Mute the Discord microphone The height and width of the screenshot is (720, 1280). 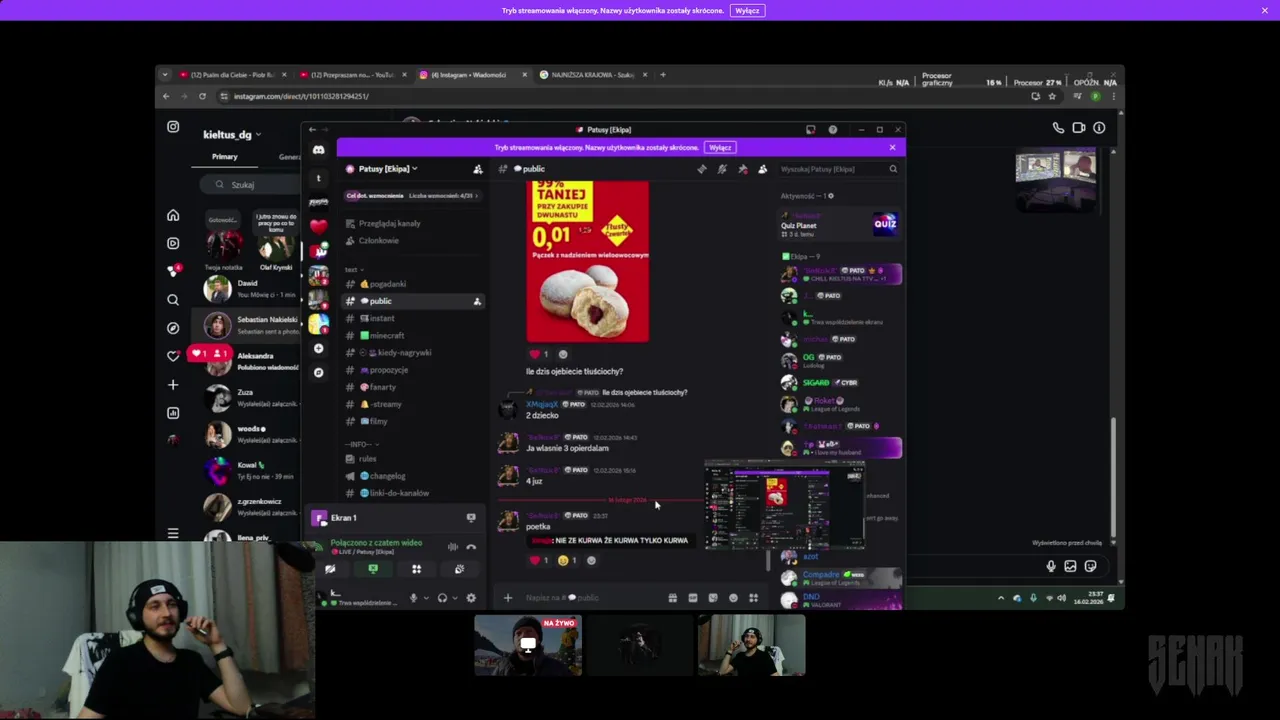pyautogui.click(x=413, y=598)
